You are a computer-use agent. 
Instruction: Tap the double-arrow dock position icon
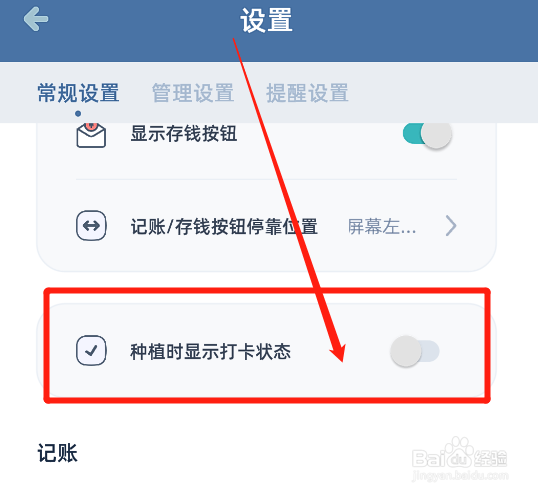[91, 226]
